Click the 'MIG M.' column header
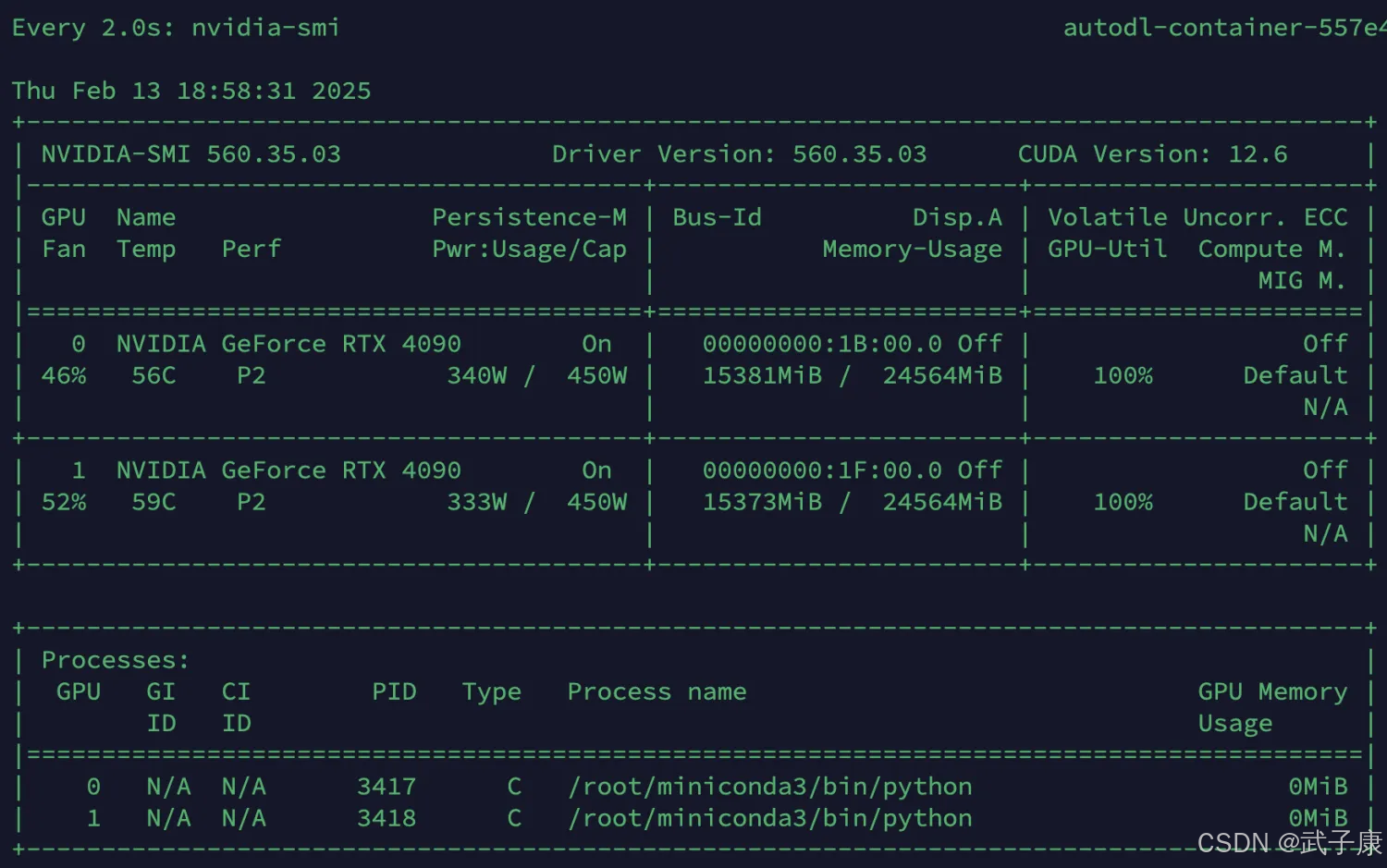The width and height of the screenshot is (1387, 868). tap(1302, 280)
